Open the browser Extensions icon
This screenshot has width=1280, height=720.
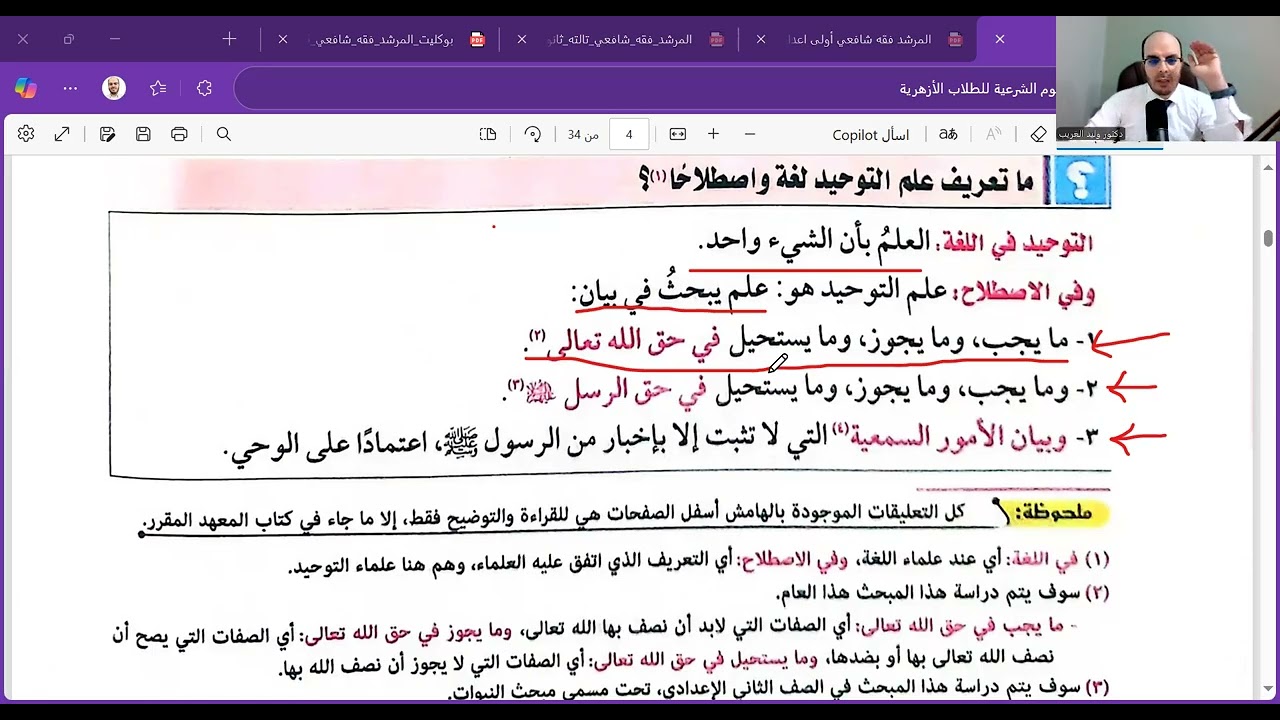(204, 88)
